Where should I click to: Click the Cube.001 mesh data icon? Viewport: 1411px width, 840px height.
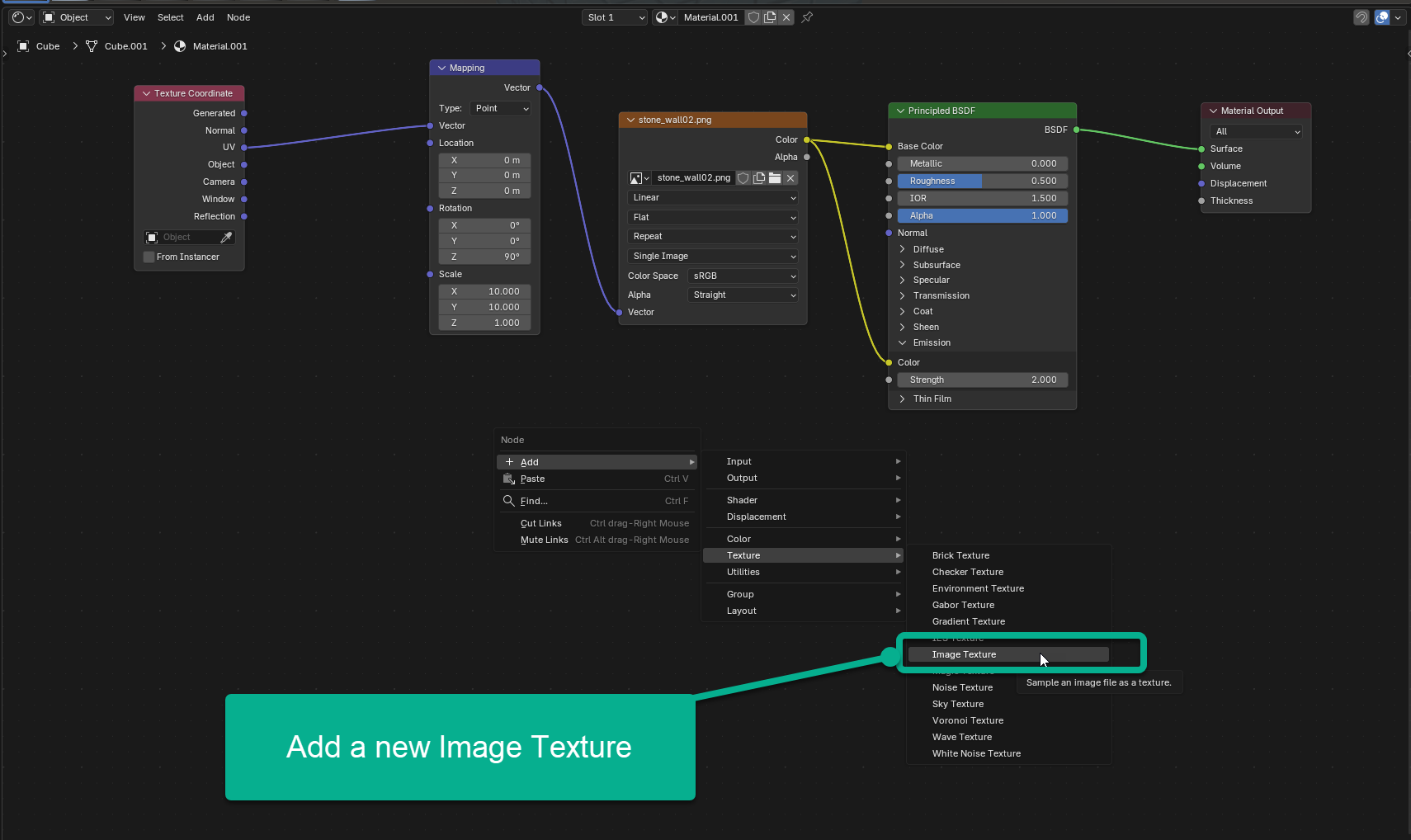pos(92,46)
